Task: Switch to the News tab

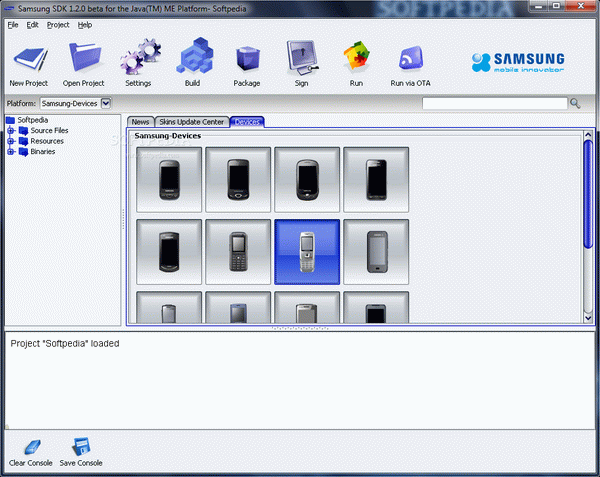Action: (x=140, y=121)
